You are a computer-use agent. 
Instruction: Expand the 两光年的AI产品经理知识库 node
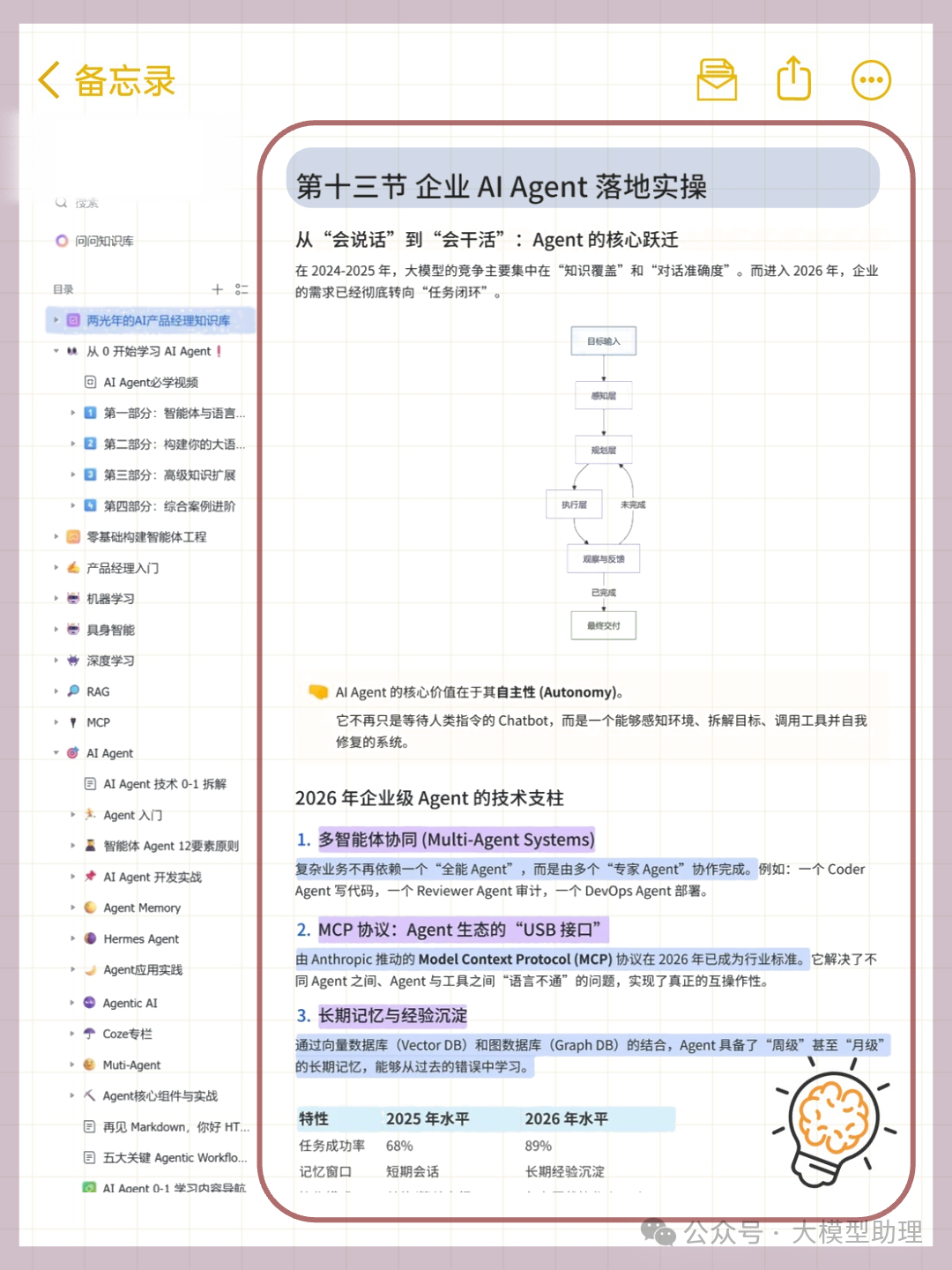[56, 320]
